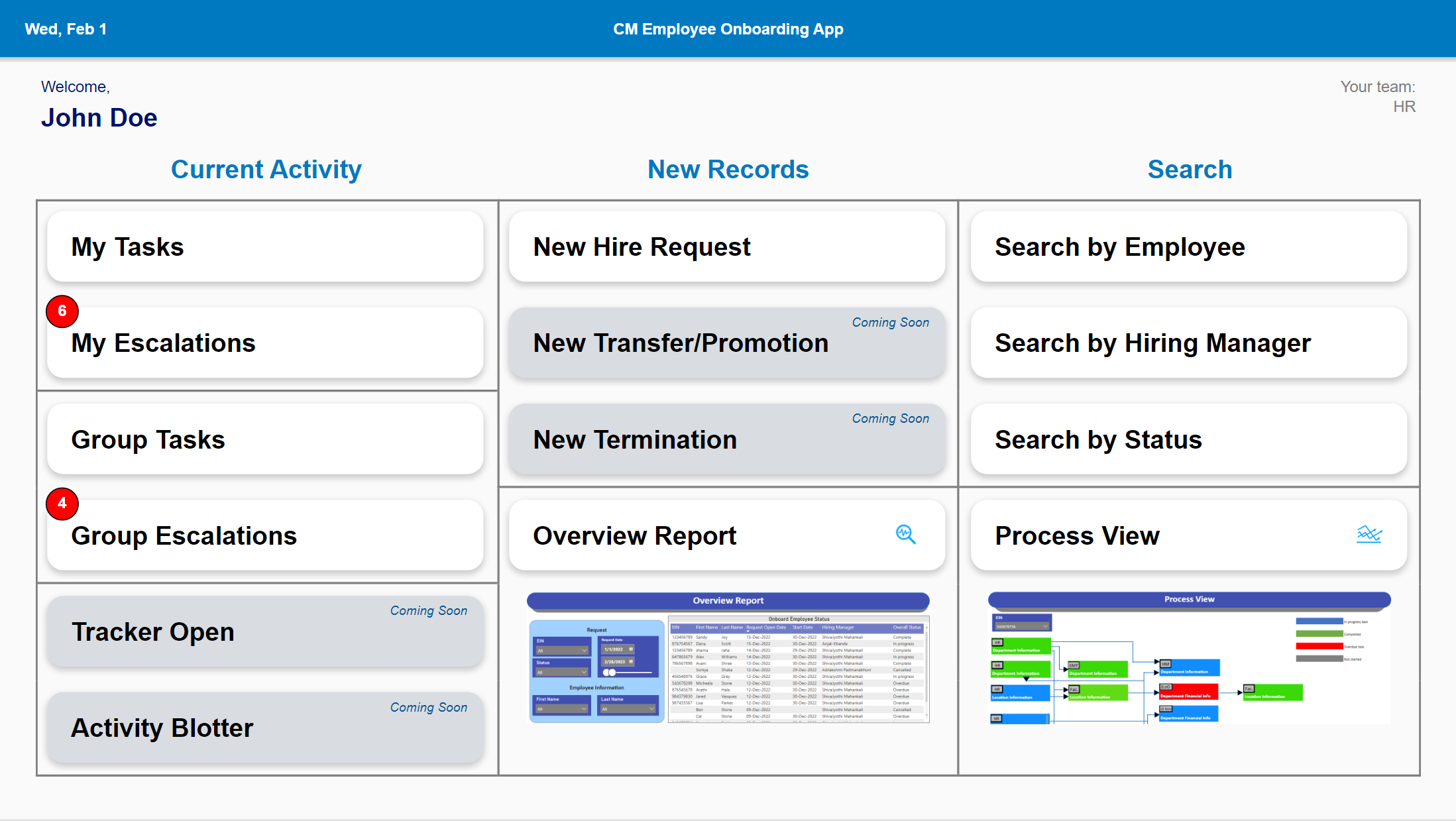Open Search by Employee
1456x821 pixels.
(x=1189, y=246)
